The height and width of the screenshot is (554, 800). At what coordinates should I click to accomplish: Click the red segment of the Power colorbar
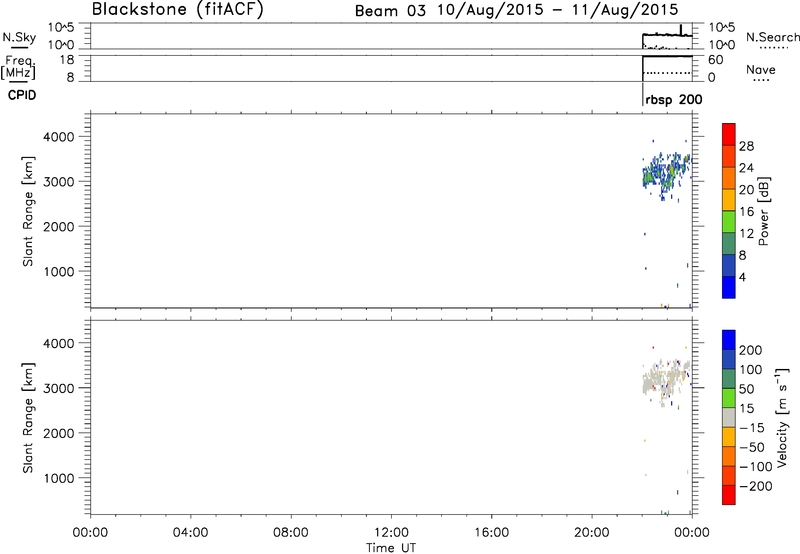729,134
